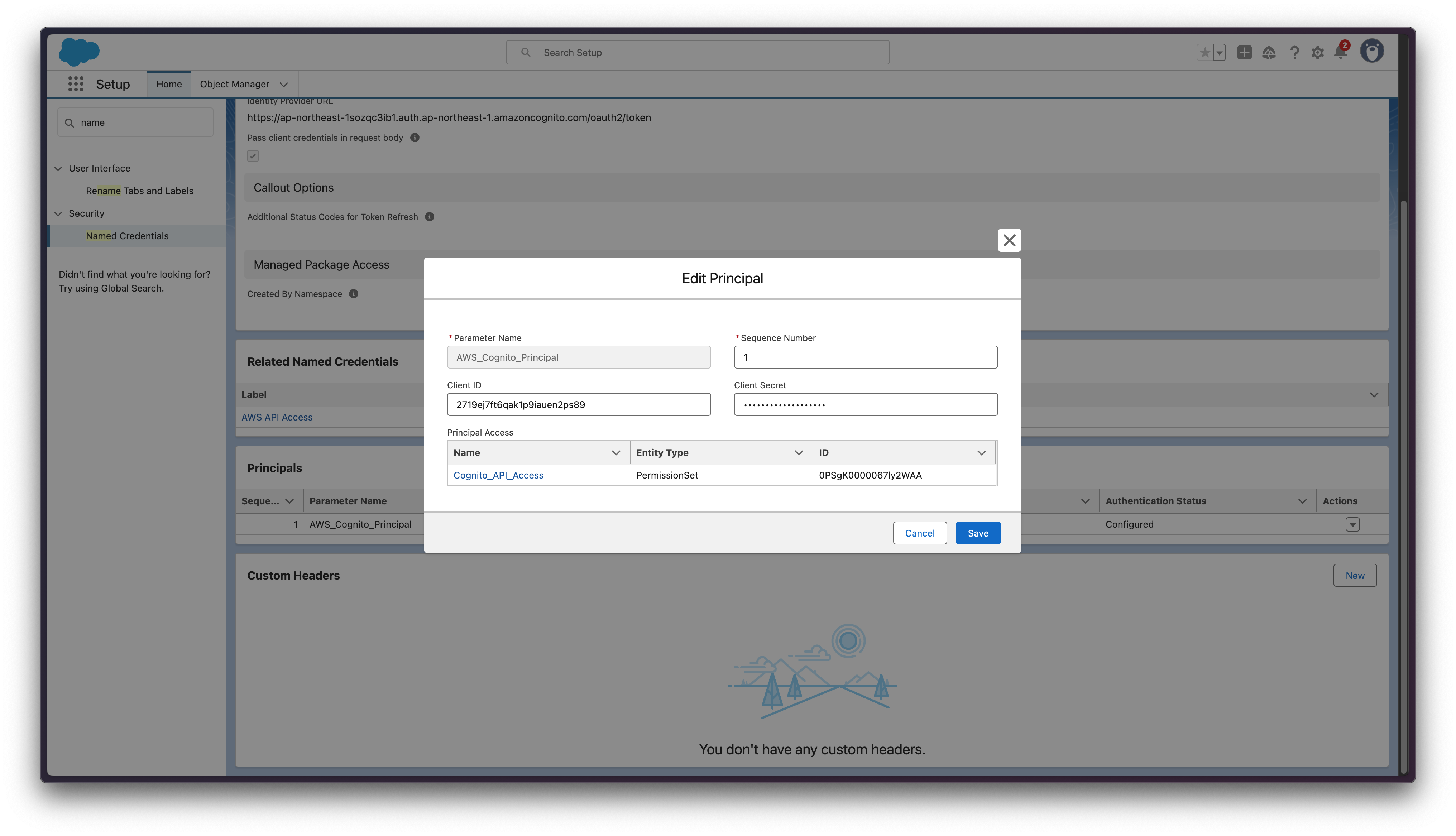The width and height of the screenshot is (1456, 836).
Task: Cancel the Edit Principal dialog
Action: 919,533
